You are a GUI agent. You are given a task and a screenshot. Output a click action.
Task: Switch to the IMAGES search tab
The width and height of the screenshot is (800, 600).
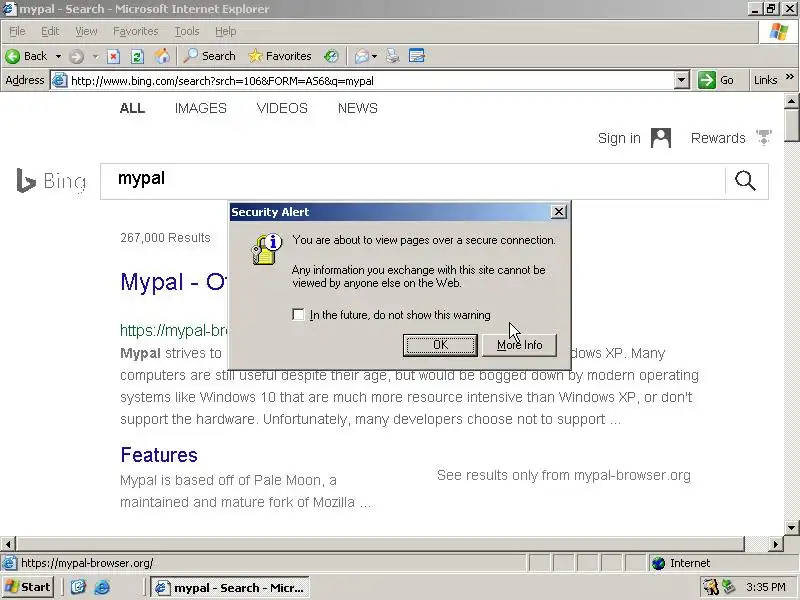pyautogui.click(x=201, y=108)
